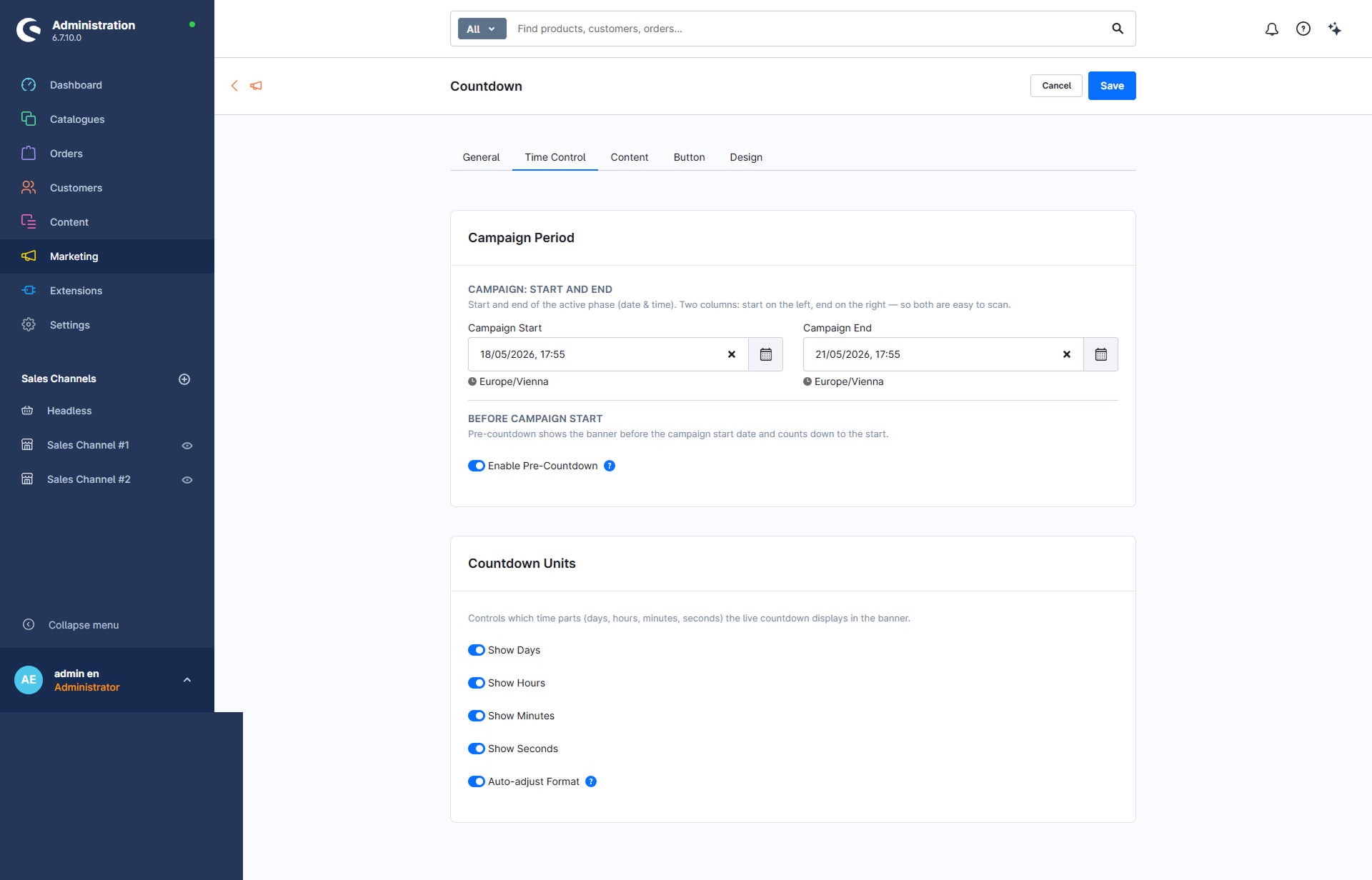Add a new sales channel with plus icon

pyautogui.click(x=184, y=379)
